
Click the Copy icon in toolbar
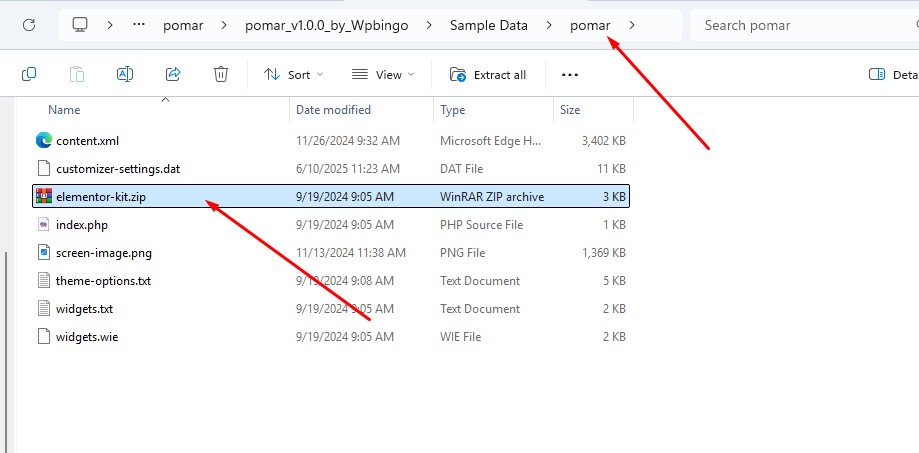click(x=29, y=74)
